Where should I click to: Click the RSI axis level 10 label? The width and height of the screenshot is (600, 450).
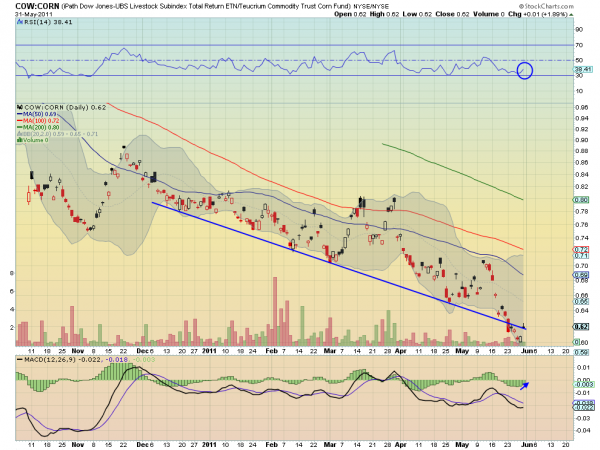click(579, 91)
